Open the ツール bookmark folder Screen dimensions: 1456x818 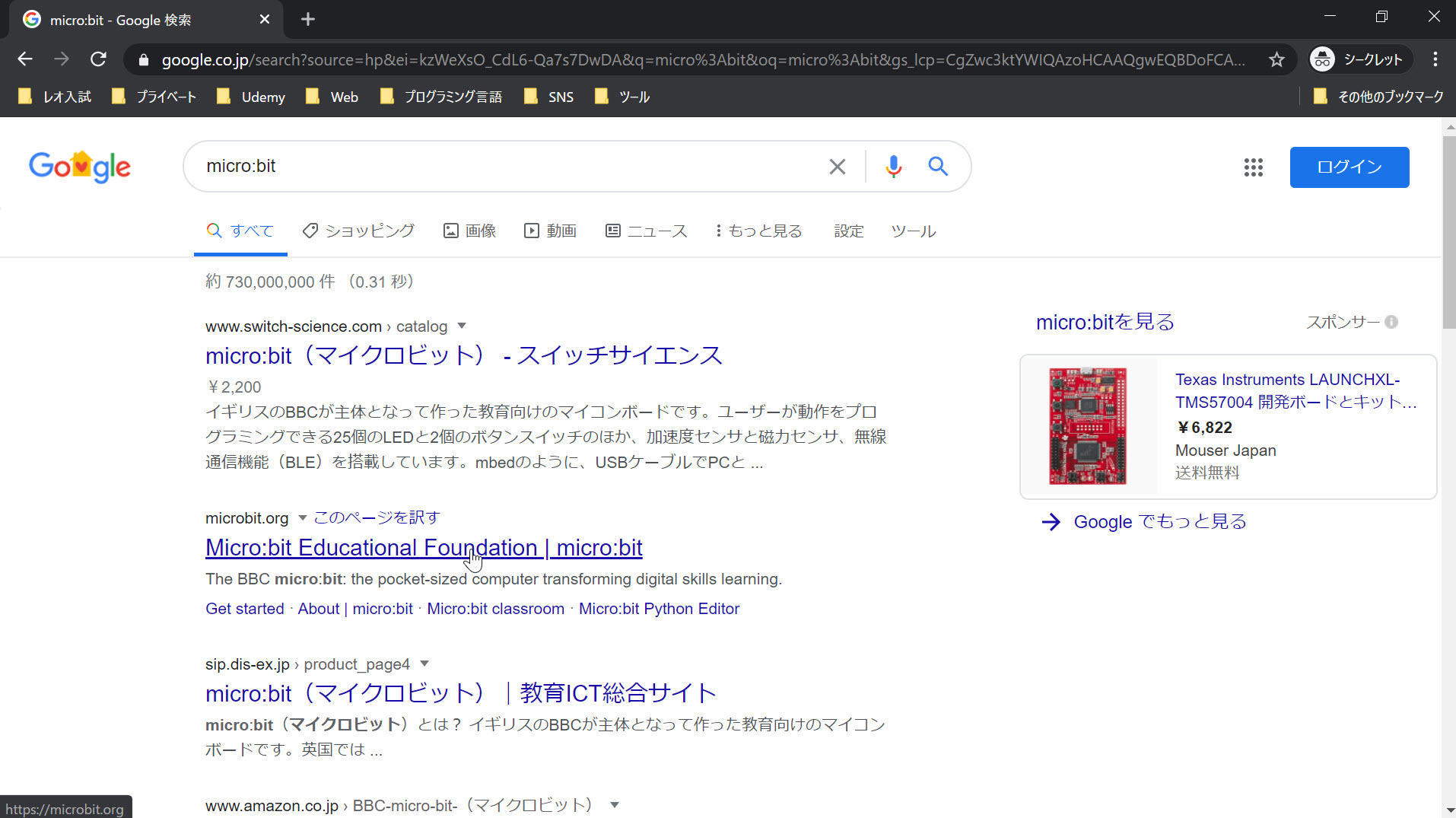pyautogui.click(x=622, y=97)
